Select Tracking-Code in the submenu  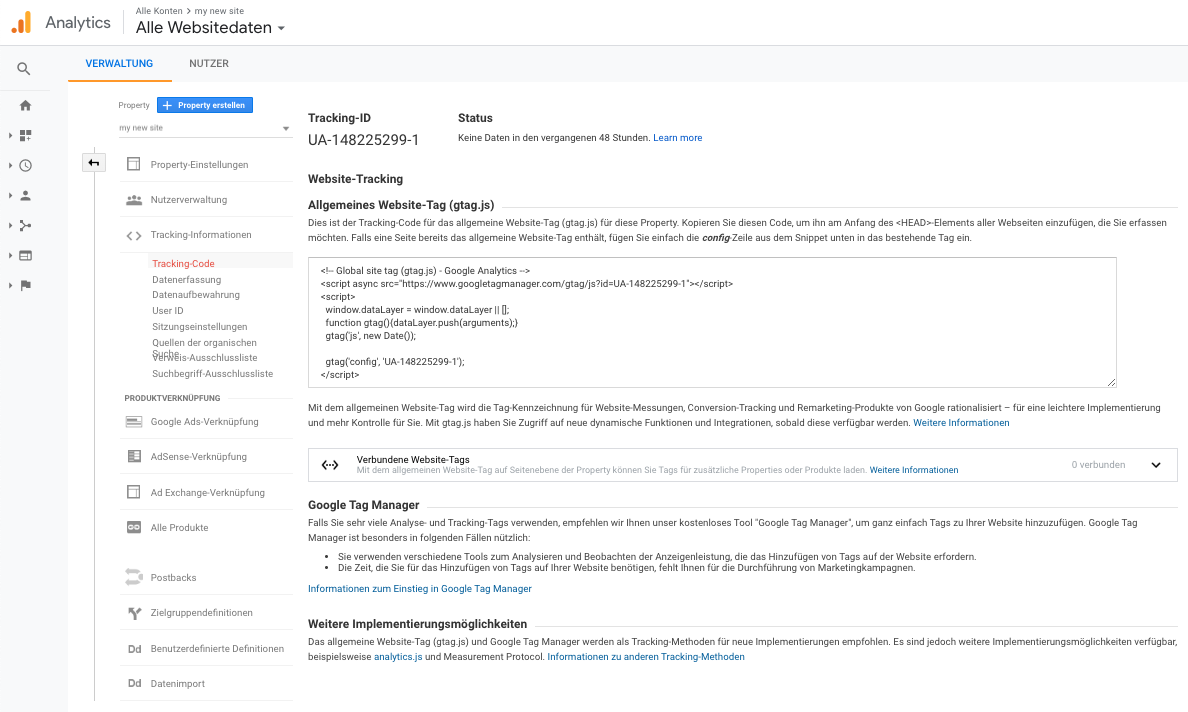click(x=183, y=264)
